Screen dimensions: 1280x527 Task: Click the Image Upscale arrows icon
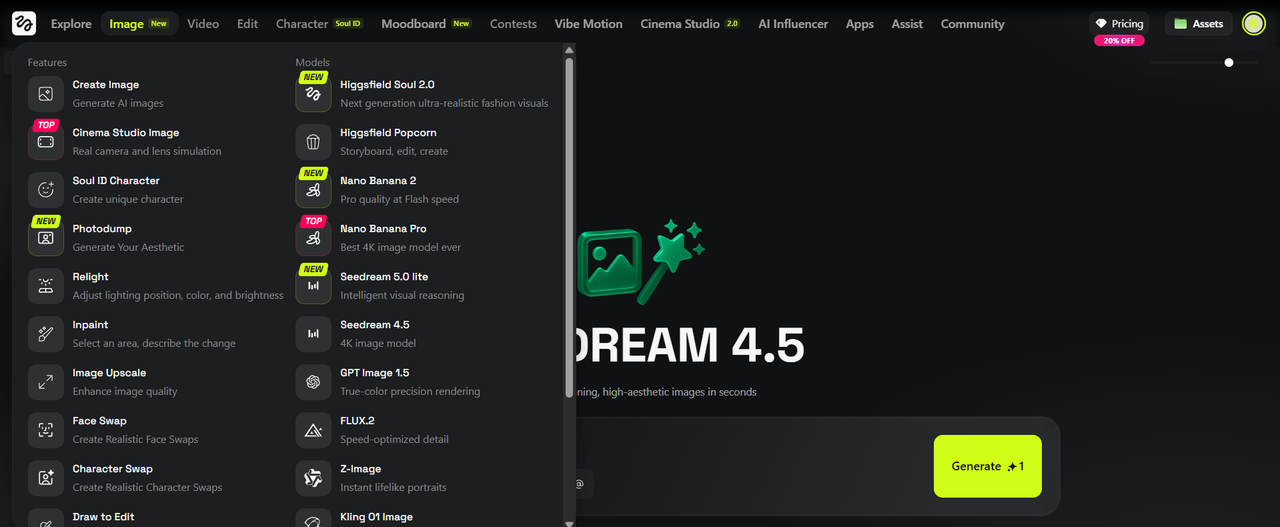tap(46, 382)
